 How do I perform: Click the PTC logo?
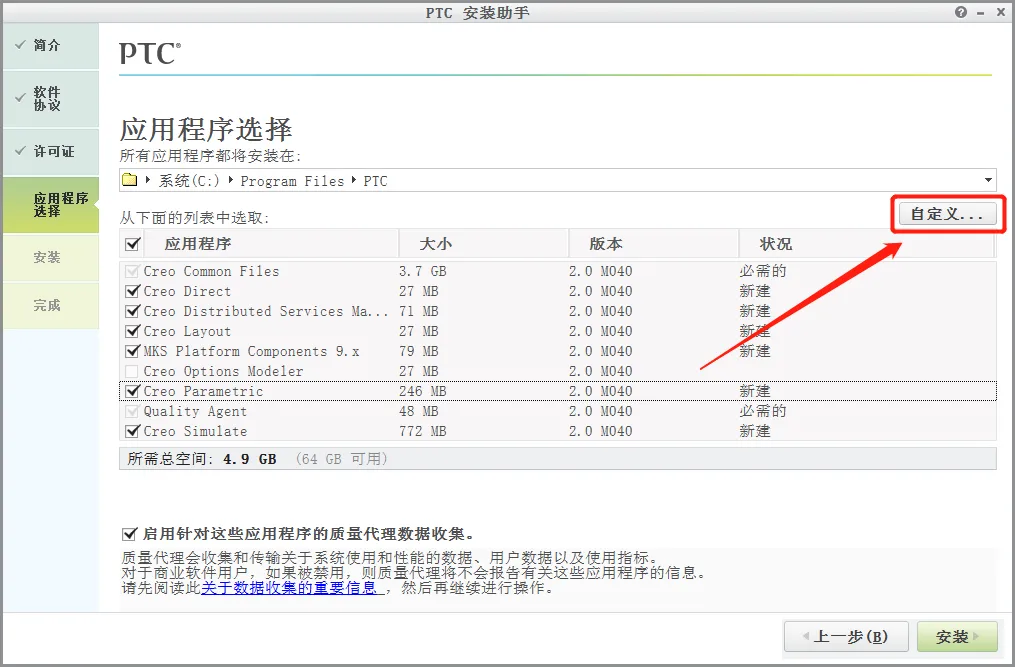[150, 53]
